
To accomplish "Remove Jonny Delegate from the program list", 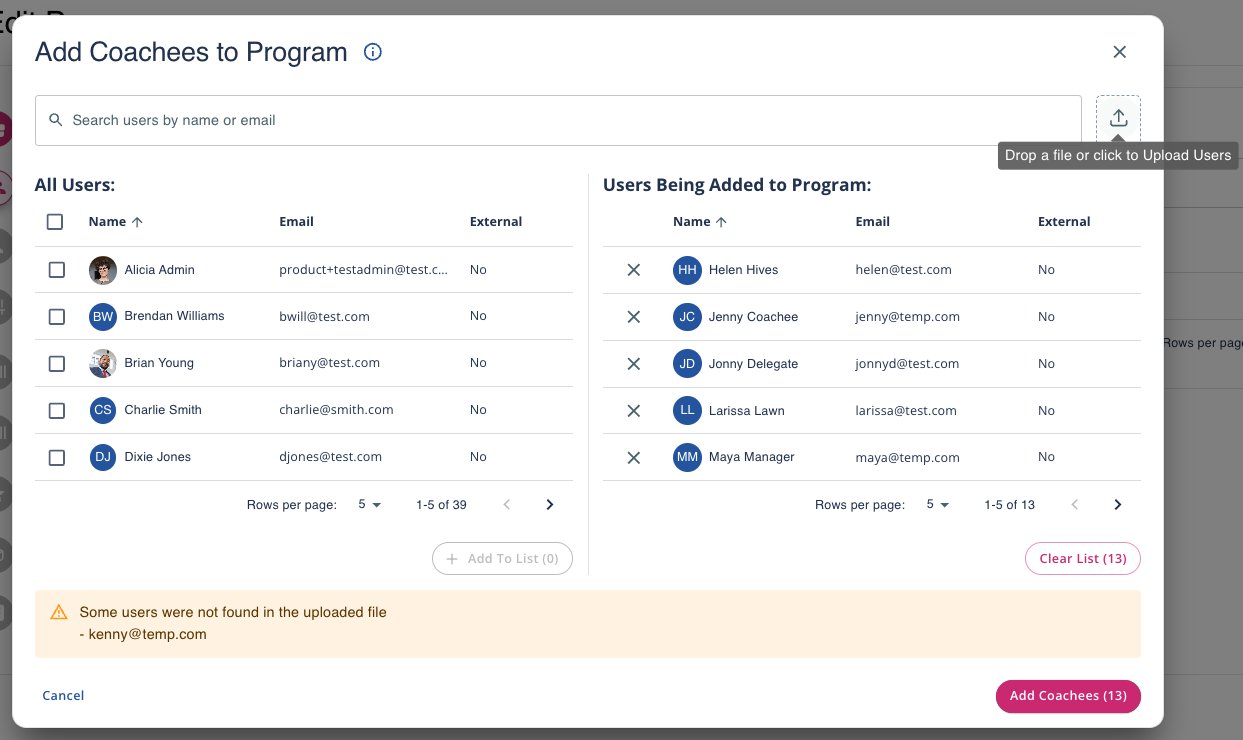I will tap(633, 364).
